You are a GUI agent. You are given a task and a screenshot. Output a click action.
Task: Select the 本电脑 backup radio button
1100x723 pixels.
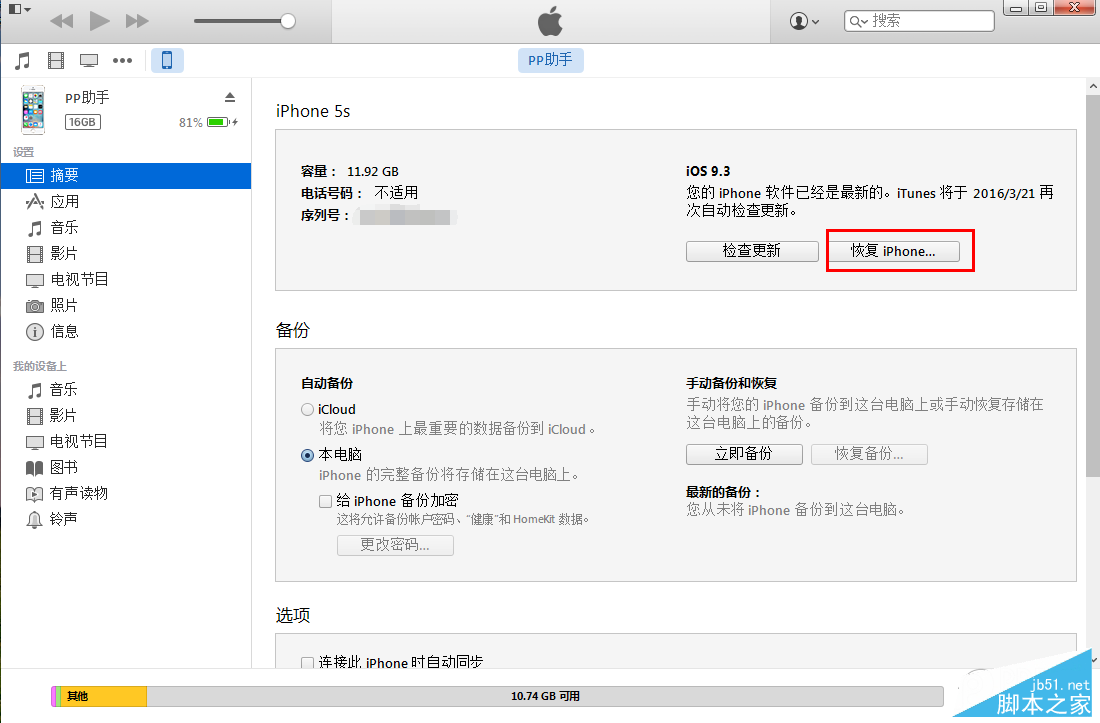click(x=307, y=455)
